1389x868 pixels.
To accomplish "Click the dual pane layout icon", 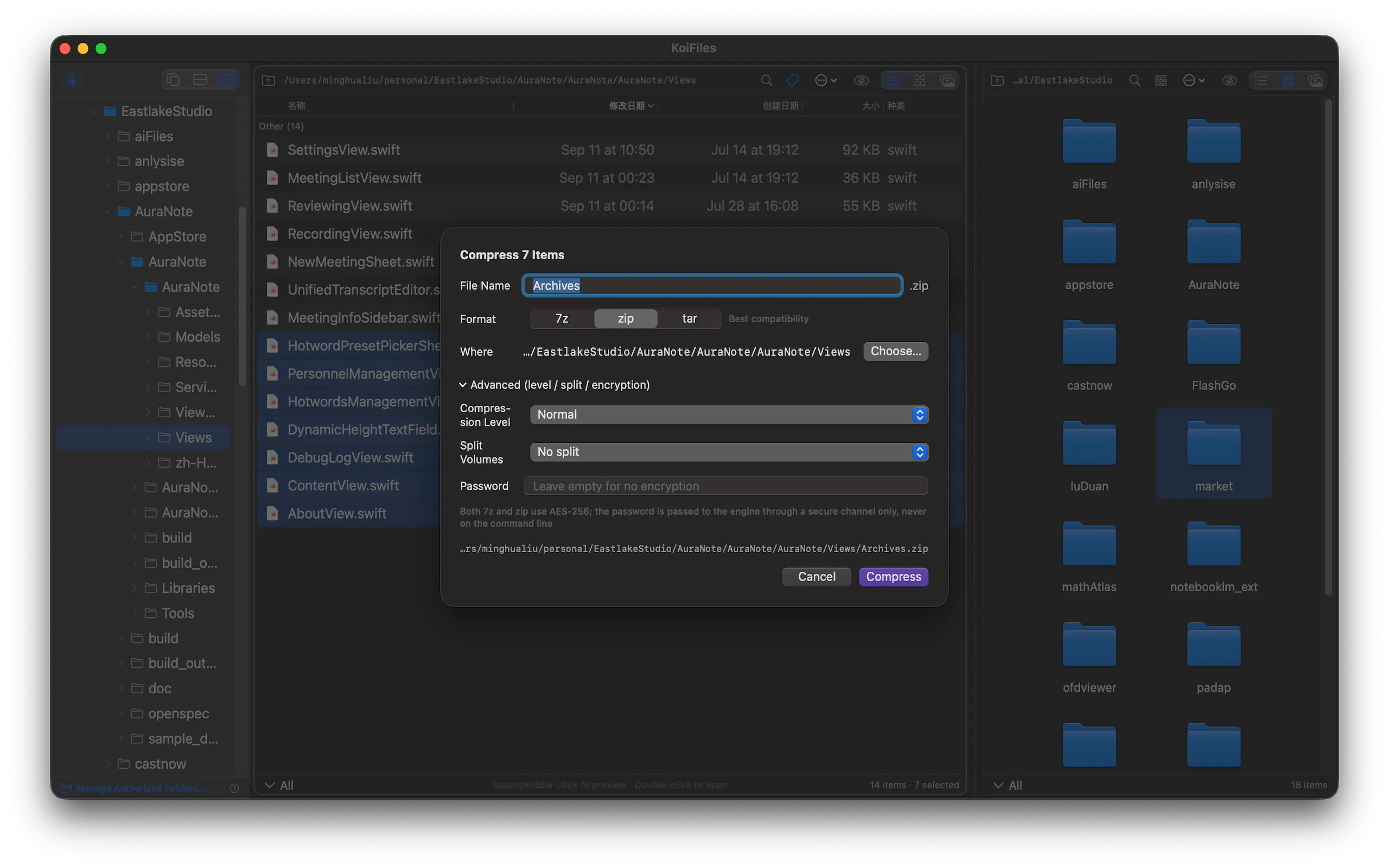I will pyautogui.click(x=227, y=80).
